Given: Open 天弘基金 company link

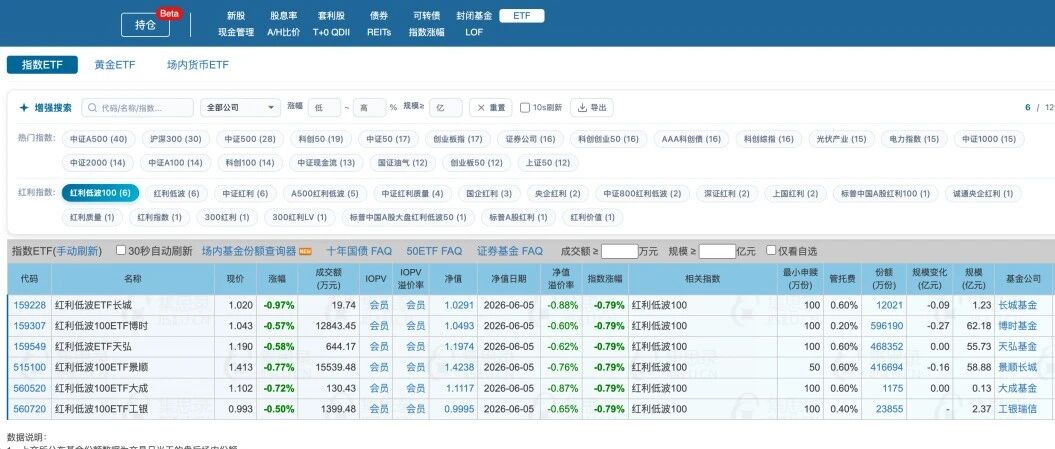Looking at the screenshot, I should click(1017, 347).
